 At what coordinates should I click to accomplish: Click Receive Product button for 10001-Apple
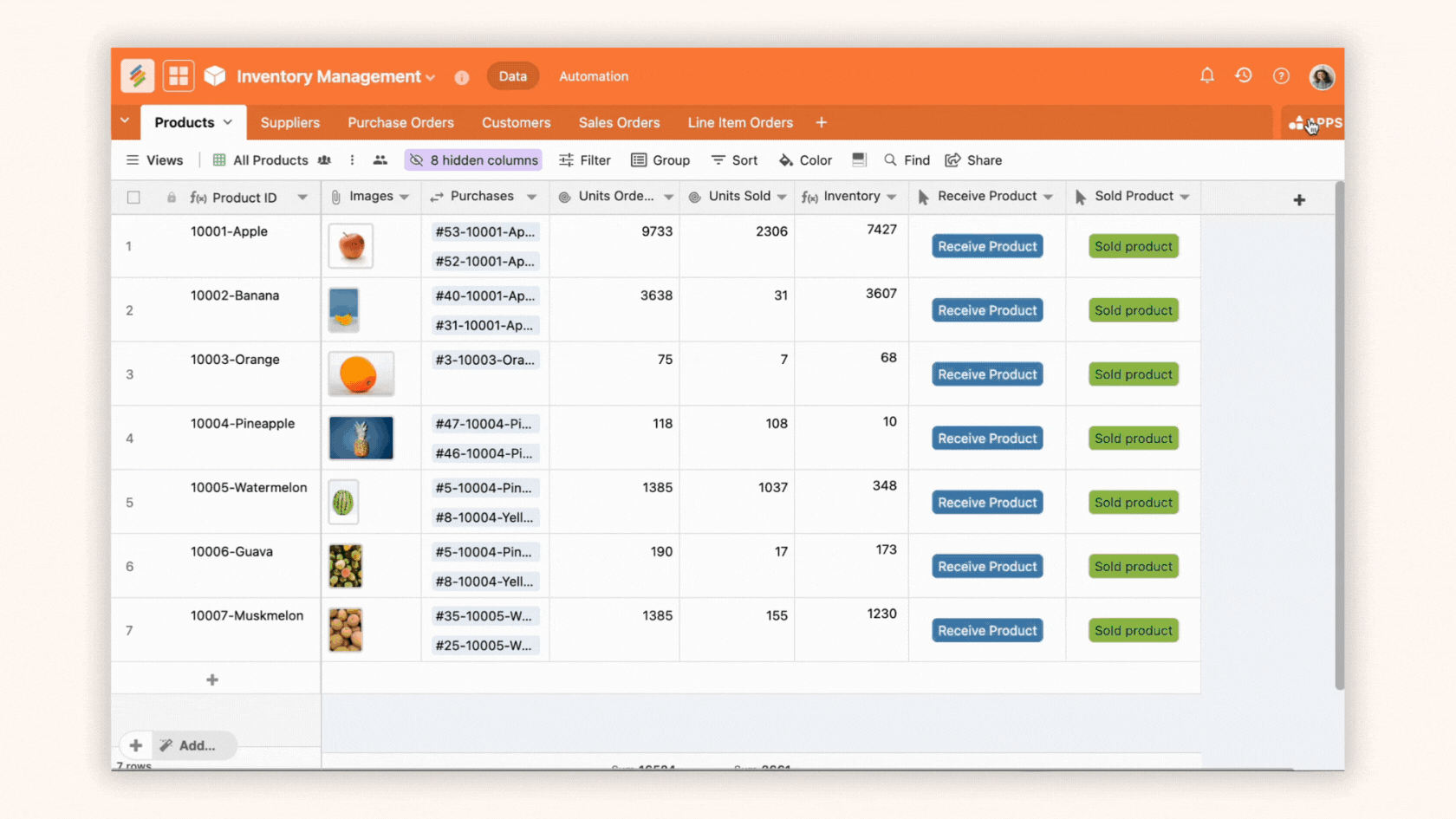(x=986, y=247)
